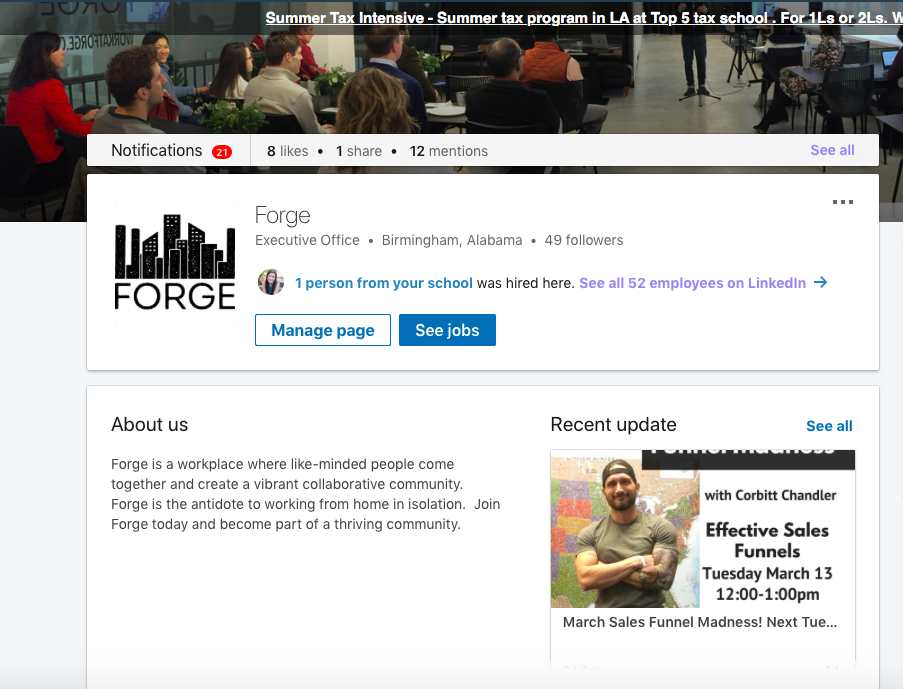The height and width of the screenshot is (689, 903).
Task: Click the Manage page button
Action: point(322,330)
